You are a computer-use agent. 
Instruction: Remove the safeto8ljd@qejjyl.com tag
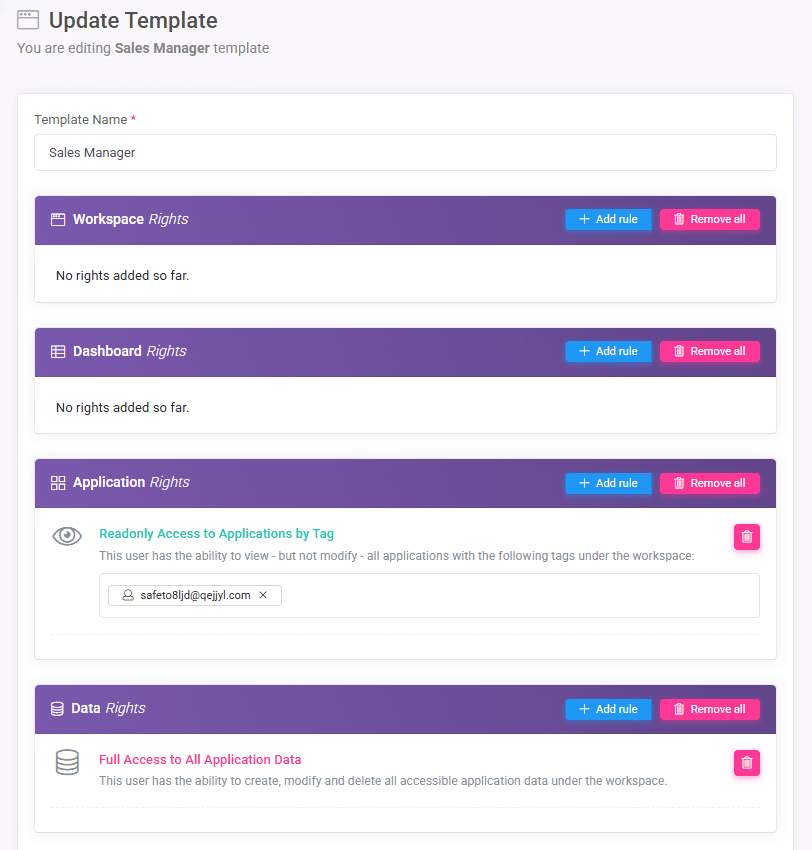(263, 595)
